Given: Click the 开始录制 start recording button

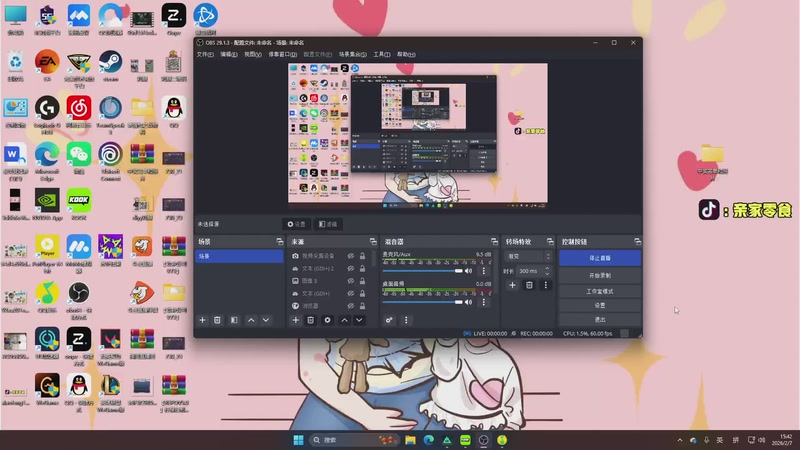Looking at the screenshot, I should click(600, 275).
